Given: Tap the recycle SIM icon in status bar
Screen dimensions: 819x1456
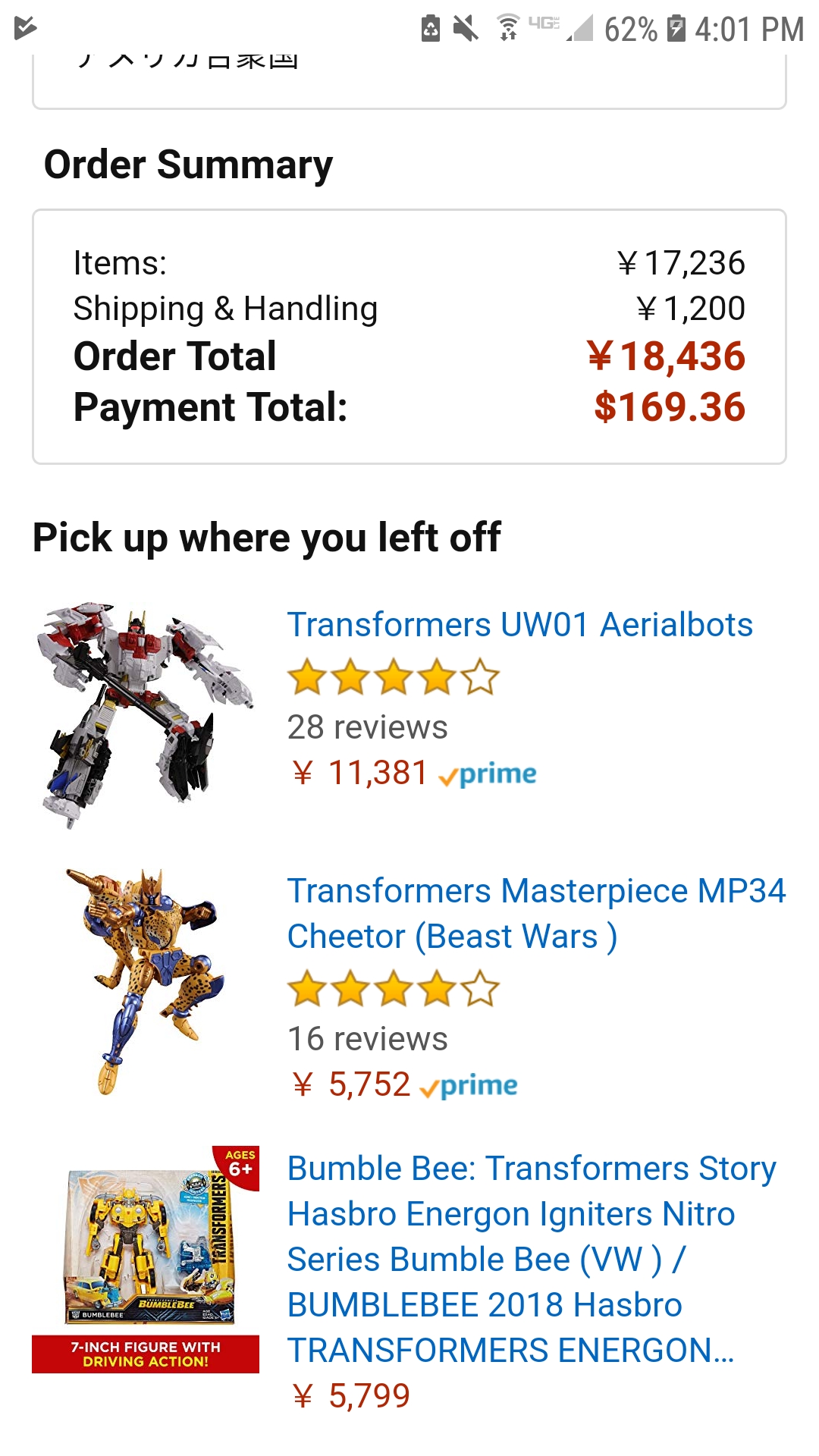Looking at the screenshot, I should pyautogui.click(x=431, y=29).
